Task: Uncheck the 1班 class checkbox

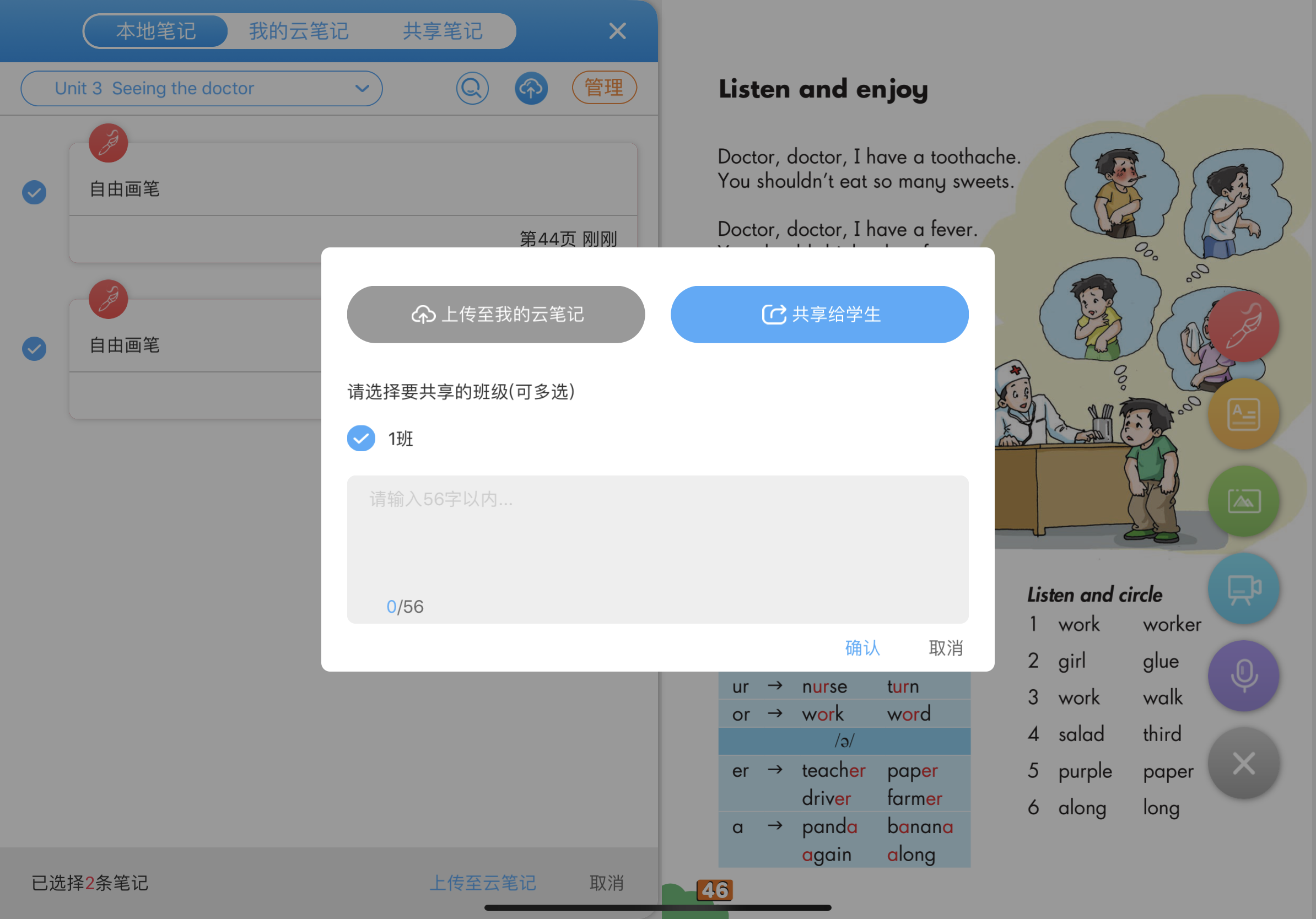Action: pos(361,439)
